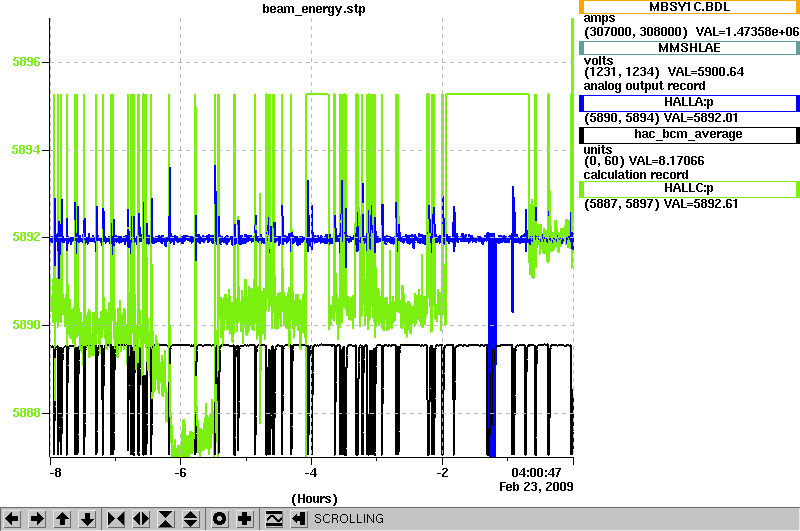
Task: Pan the graph right with right arrow
Action: 37,519
